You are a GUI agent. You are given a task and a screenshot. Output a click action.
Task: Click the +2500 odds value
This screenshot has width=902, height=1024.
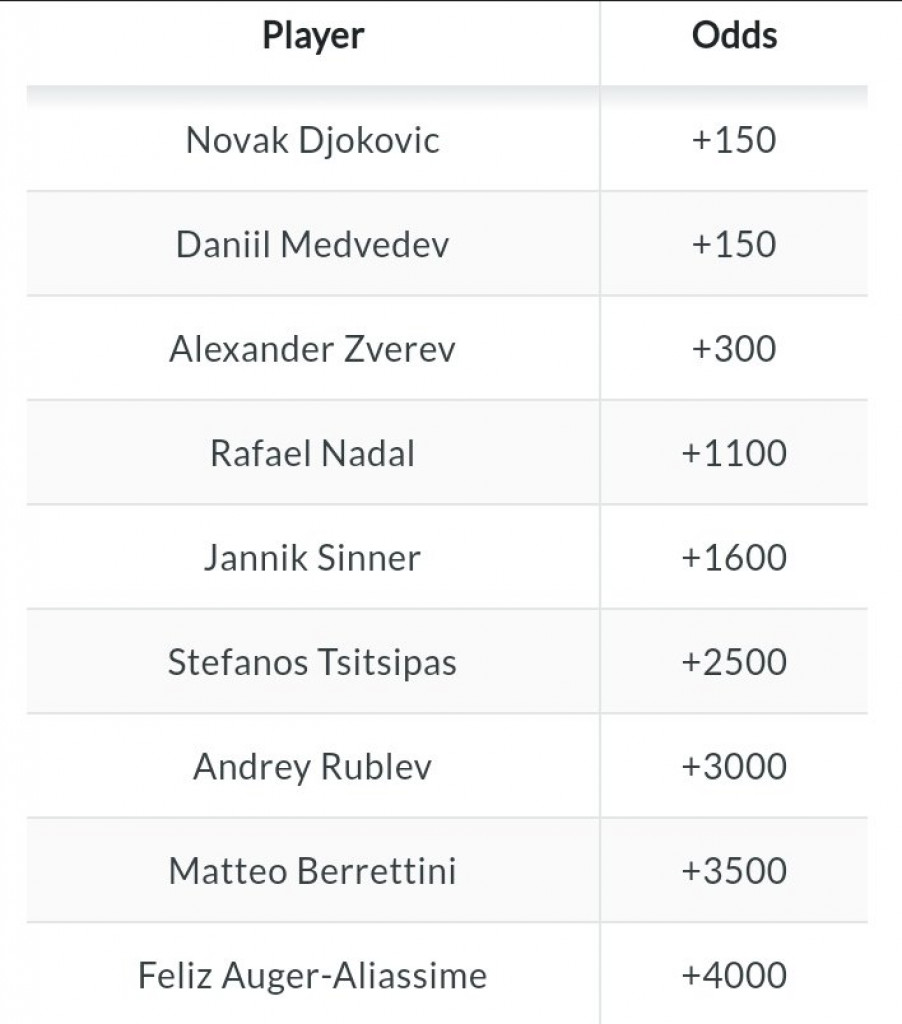click(x=734, y=663)
